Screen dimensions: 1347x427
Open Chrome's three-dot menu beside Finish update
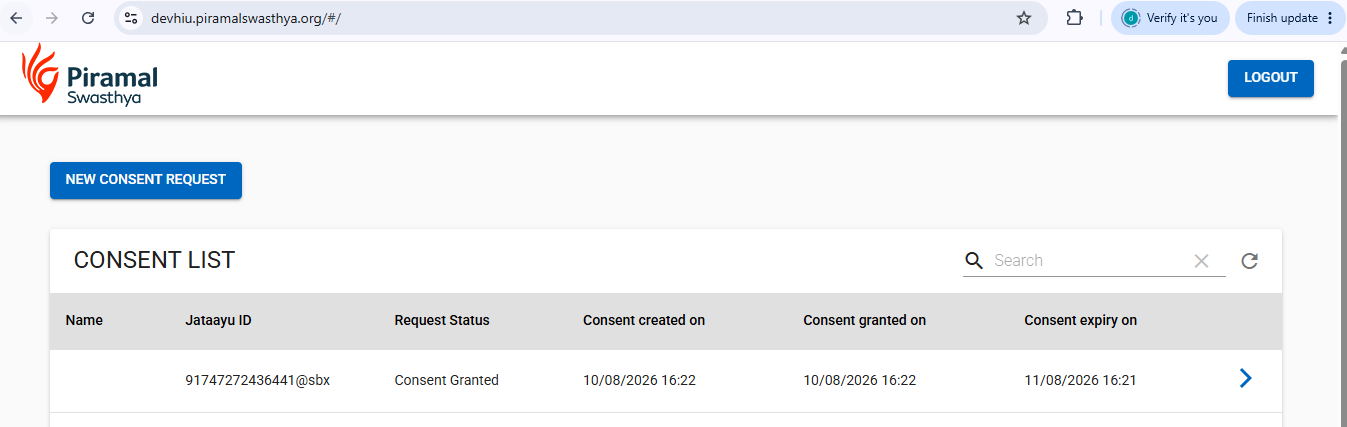click(1329, 18)
